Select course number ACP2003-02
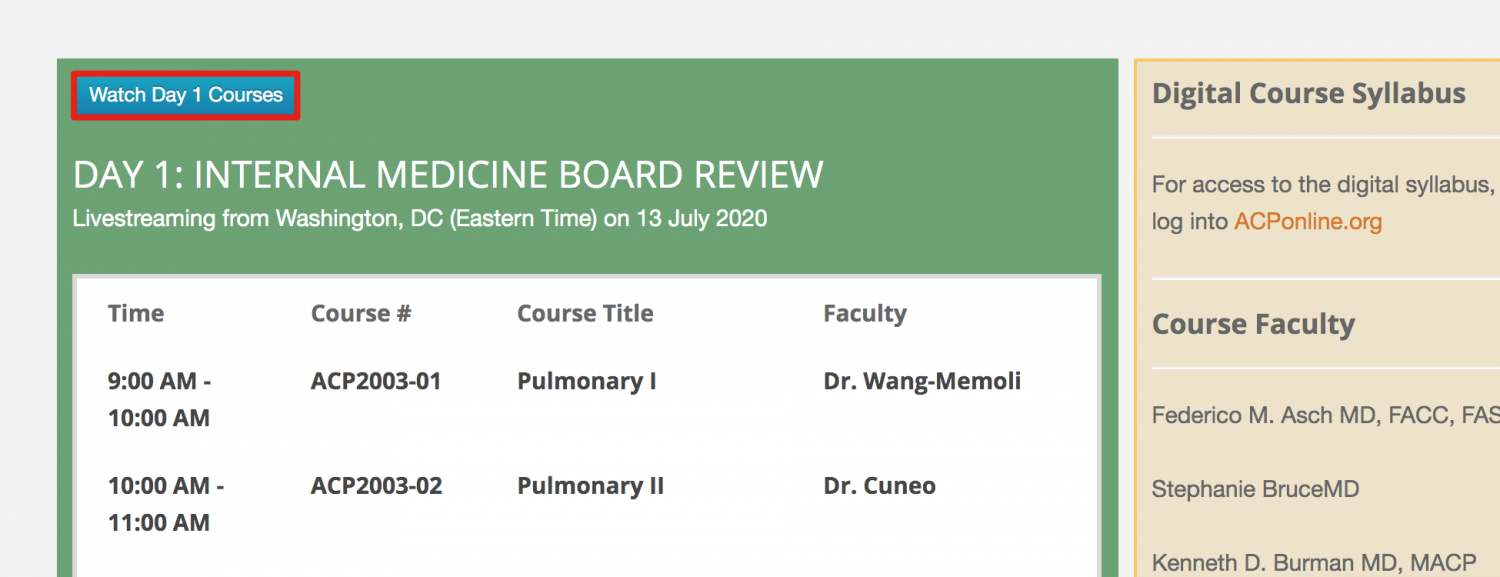The height and width of the screenshot is (577, 1500). [376, 486]
